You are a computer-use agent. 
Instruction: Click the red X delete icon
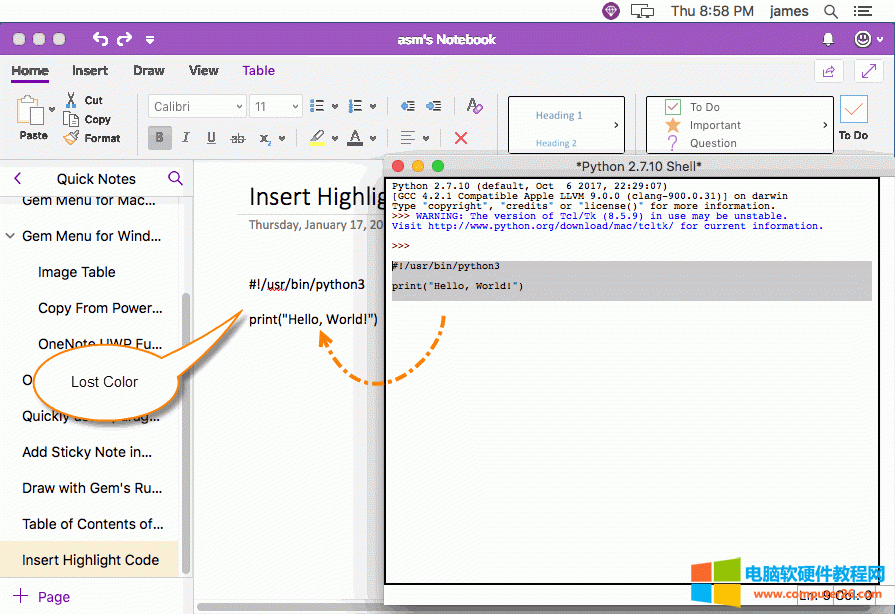(x=458, y=138)
